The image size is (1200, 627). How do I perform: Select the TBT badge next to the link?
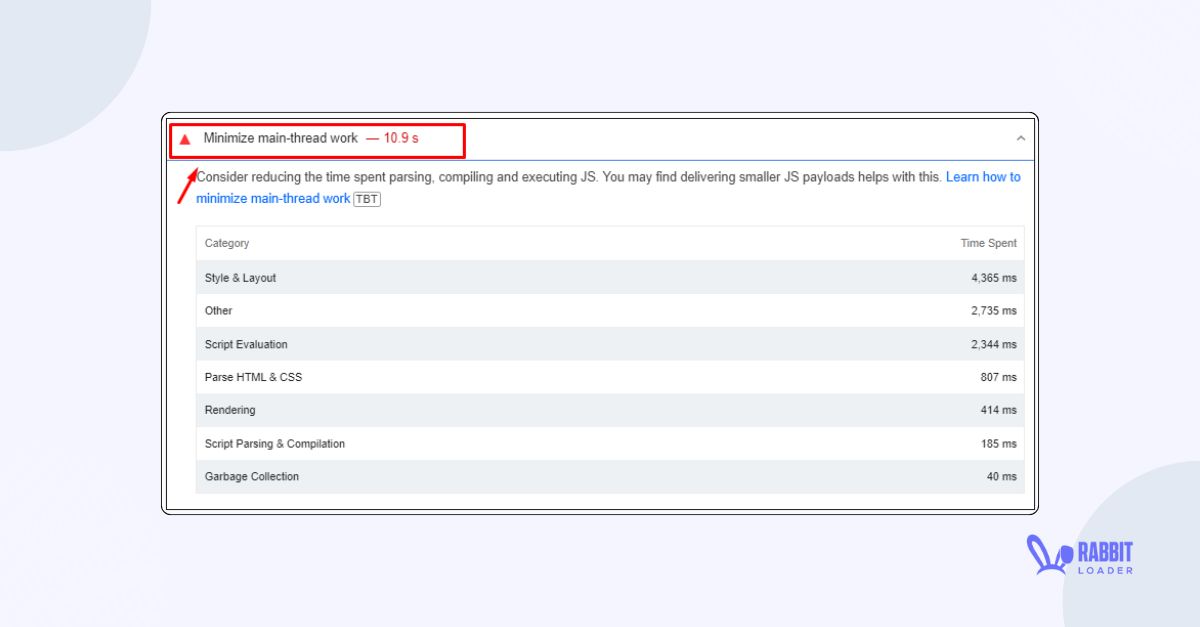pyautogui.click(x=366, y=198)
